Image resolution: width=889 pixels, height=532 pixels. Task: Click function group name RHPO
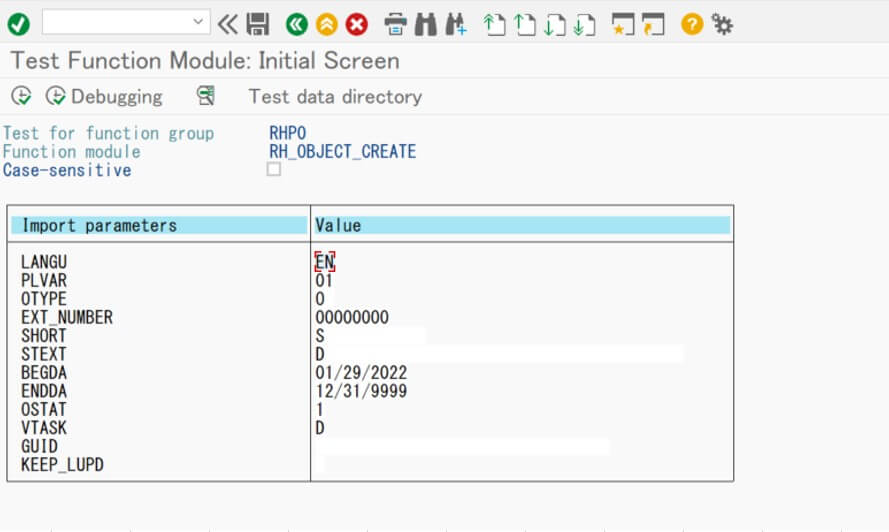[x=287, y=133]
